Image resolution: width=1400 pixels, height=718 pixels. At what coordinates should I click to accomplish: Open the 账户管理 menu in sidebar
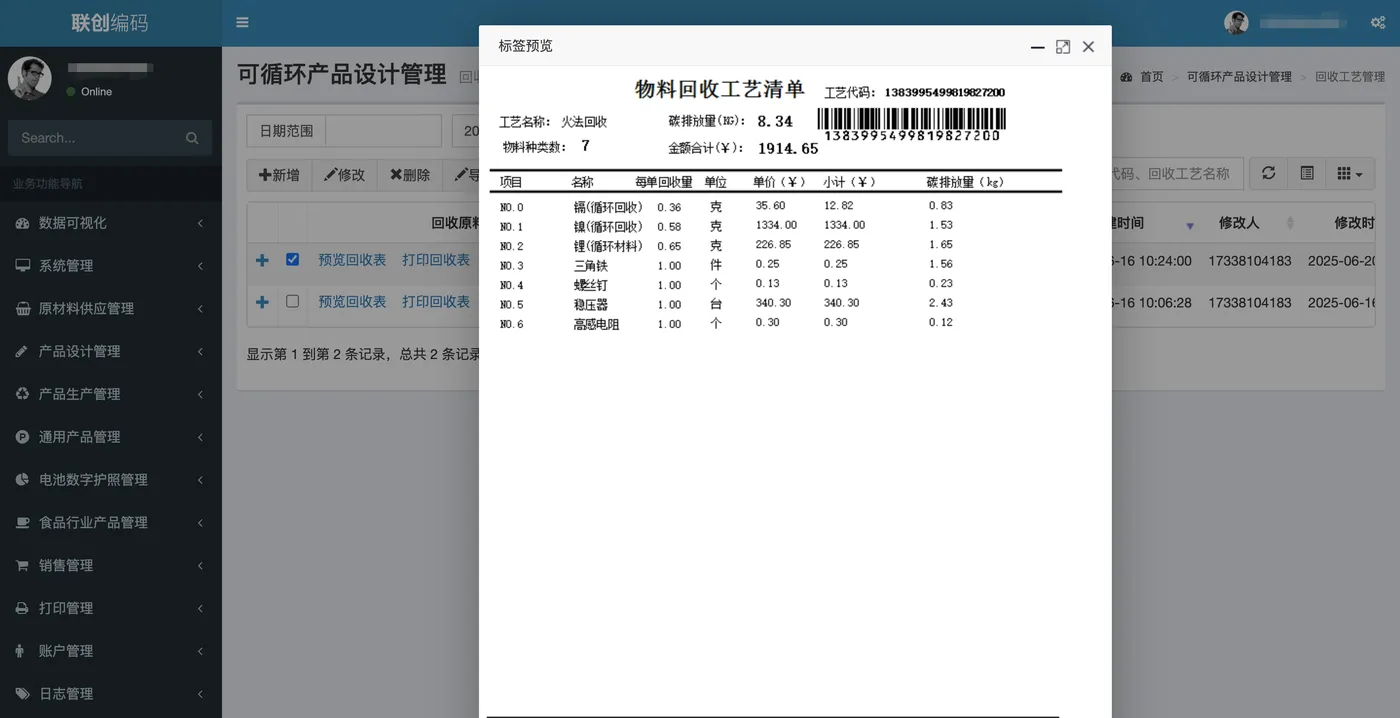(x=22, y=650)
